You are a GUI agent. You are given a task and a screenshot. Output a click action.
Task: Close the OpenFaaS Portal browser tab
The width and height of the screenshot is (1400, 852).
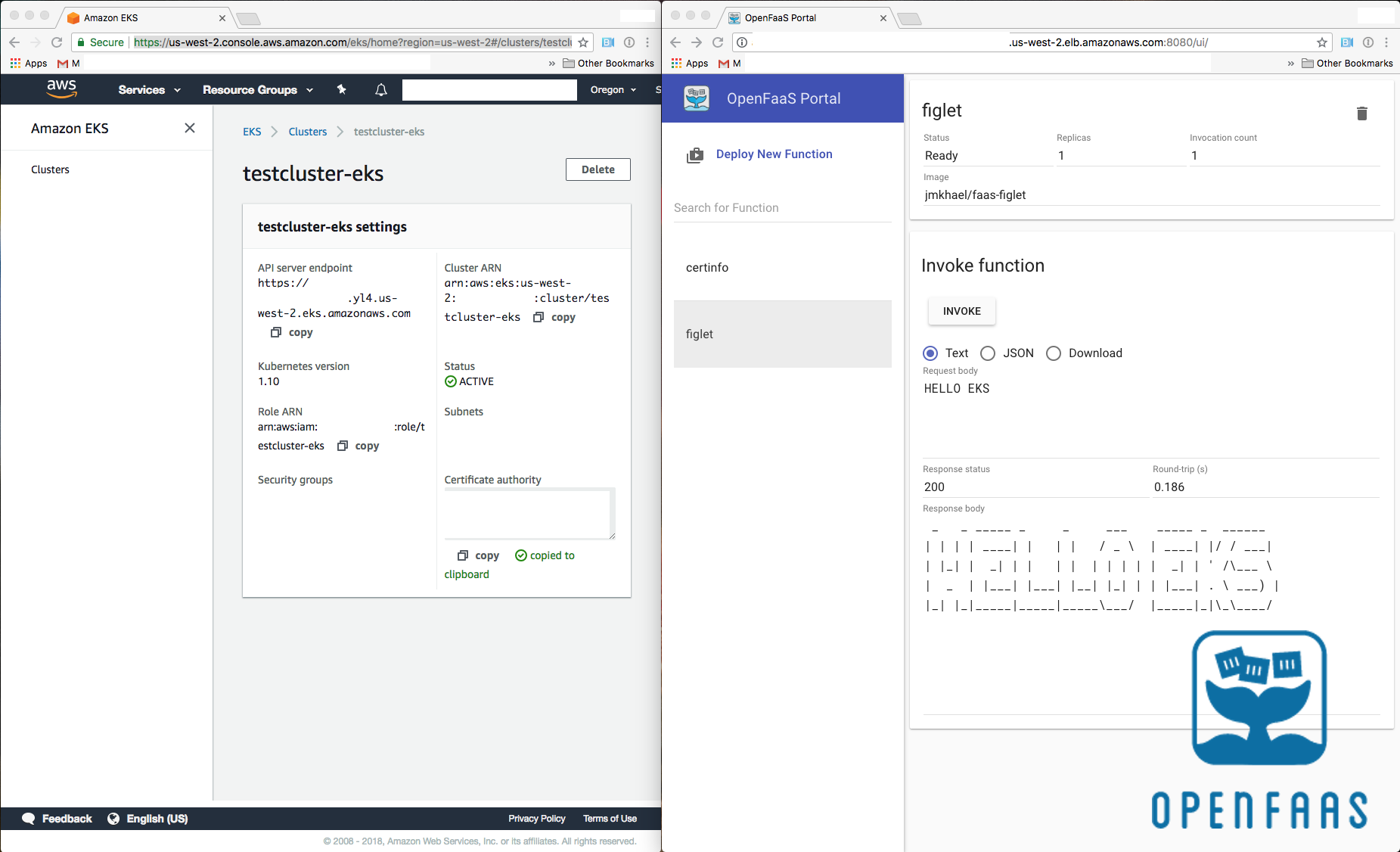[883, 18]
